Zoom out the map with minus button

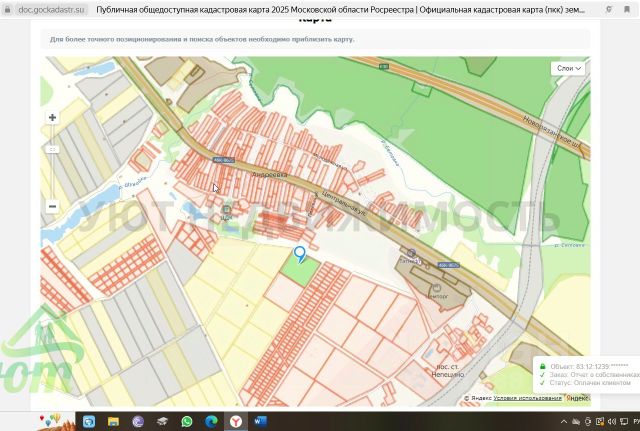click(x=52, y=207)
